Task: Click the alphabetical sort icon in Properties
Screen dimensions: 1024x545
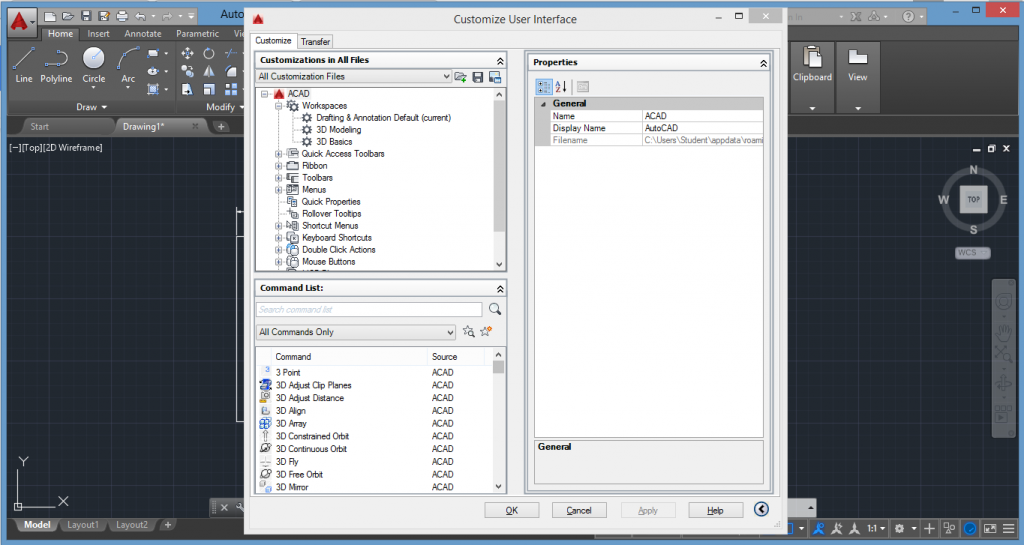Action: [x=561, y=87]
